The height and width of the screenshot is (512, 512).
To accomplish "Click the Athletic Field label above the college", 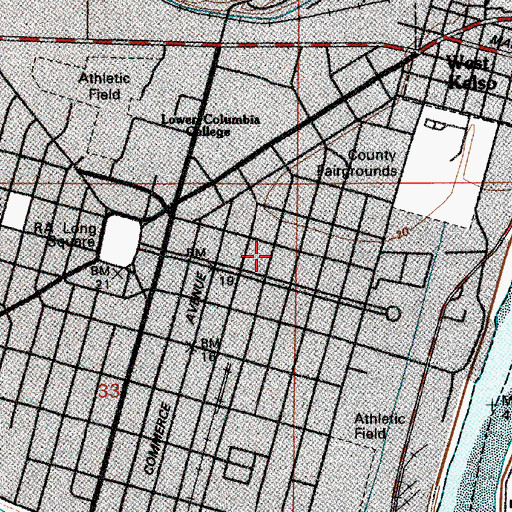I will coord(104,86).
